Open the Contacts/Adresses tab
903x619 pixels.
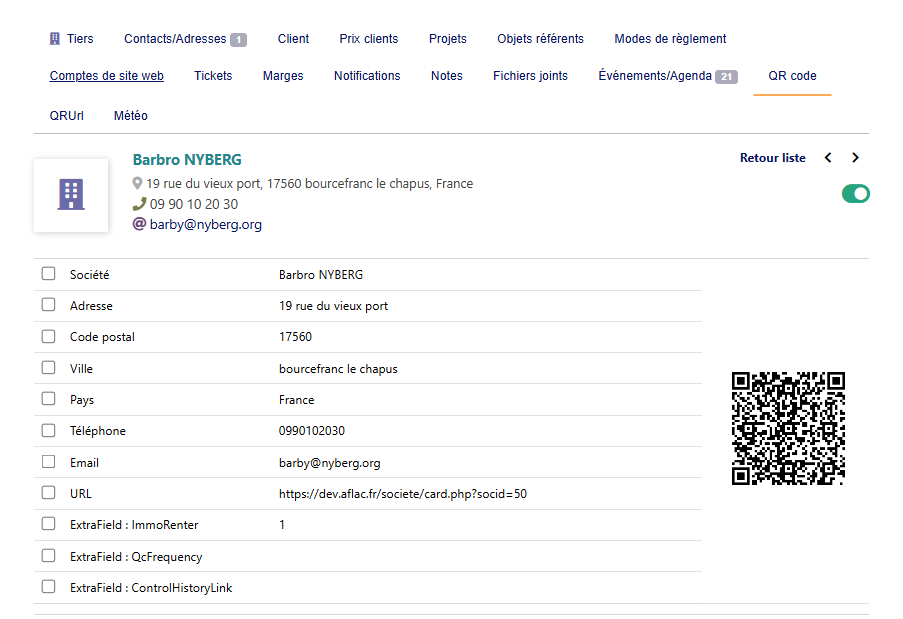[184, 39]
